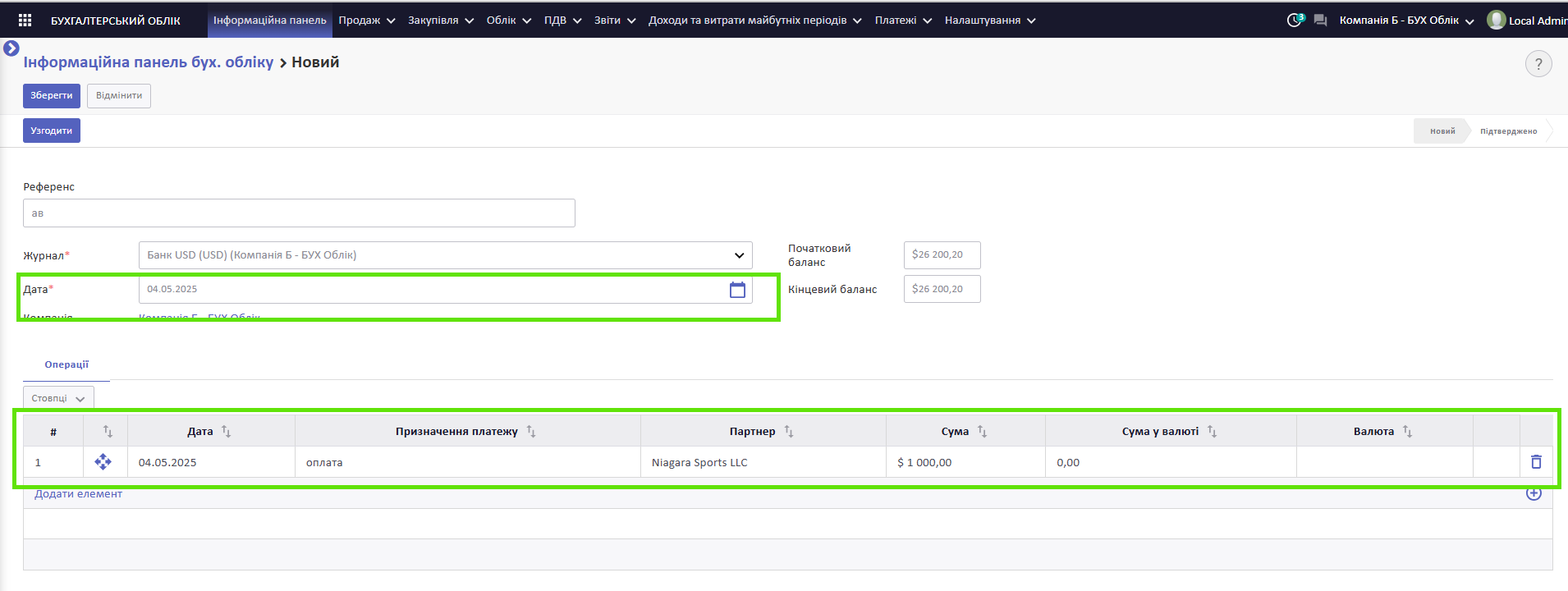1568x591 pixels.
Task: Expand the Закупівля menu
Action: [441, 21]
